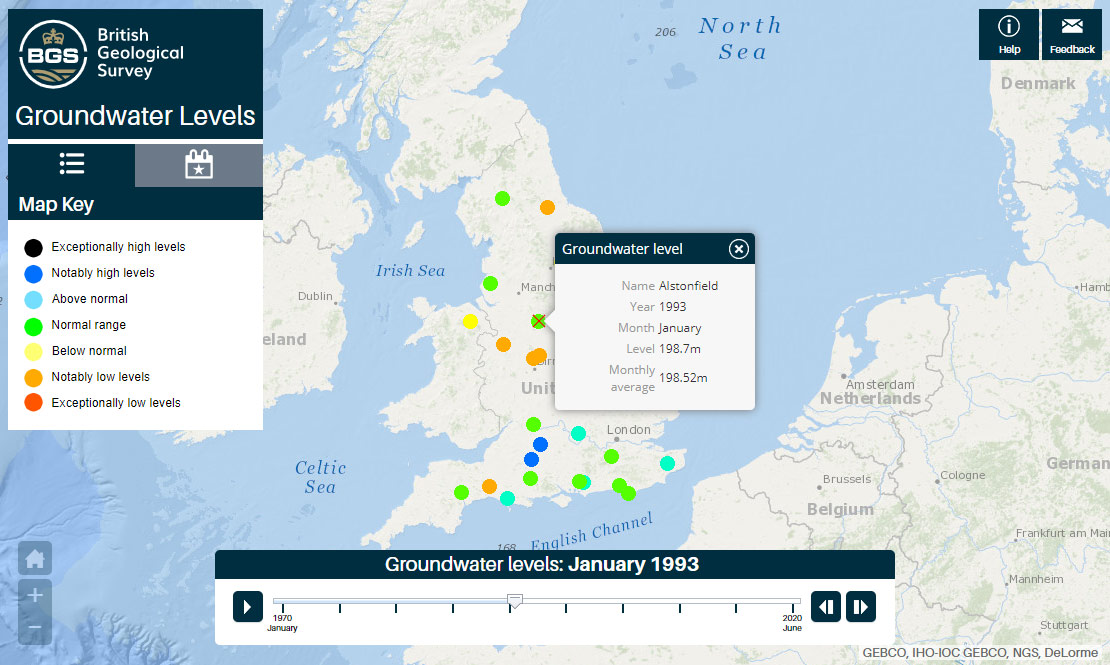Switch to the calendar events tab
Image resolution: width=1110 pixels, height=665 pixels.
pos(199,164)
